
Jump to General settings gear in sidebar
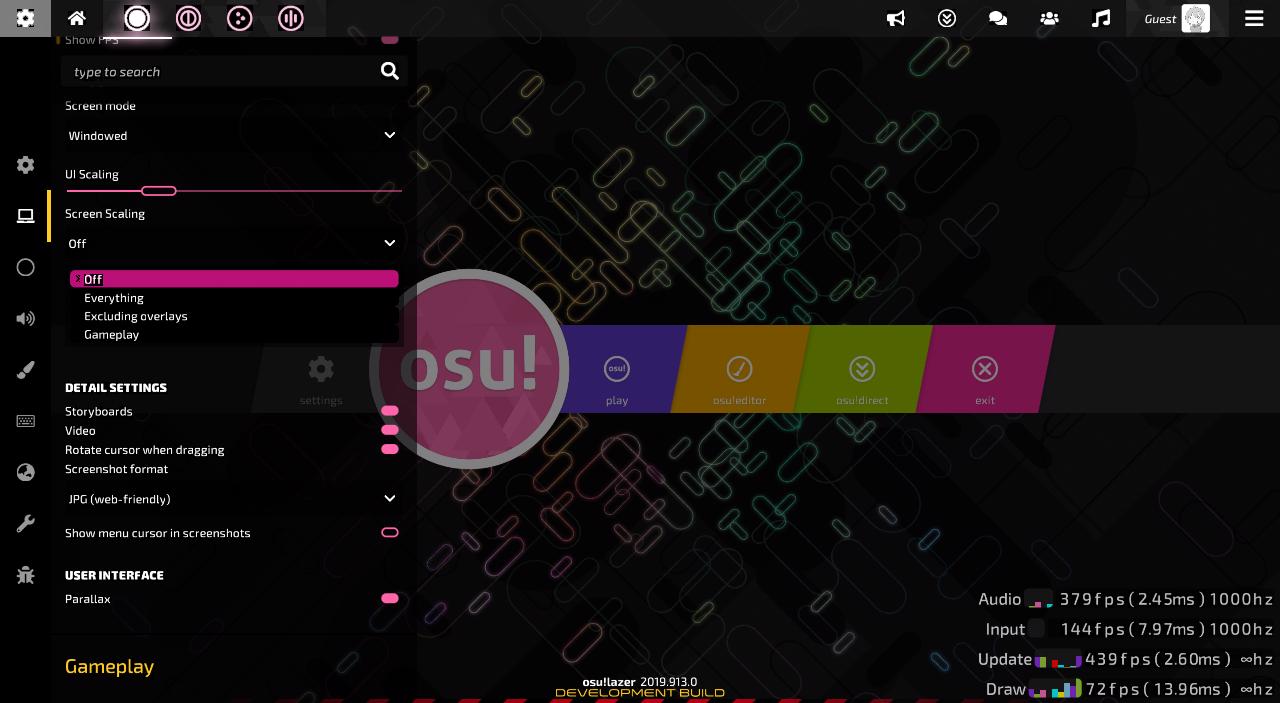coord(26,165)
